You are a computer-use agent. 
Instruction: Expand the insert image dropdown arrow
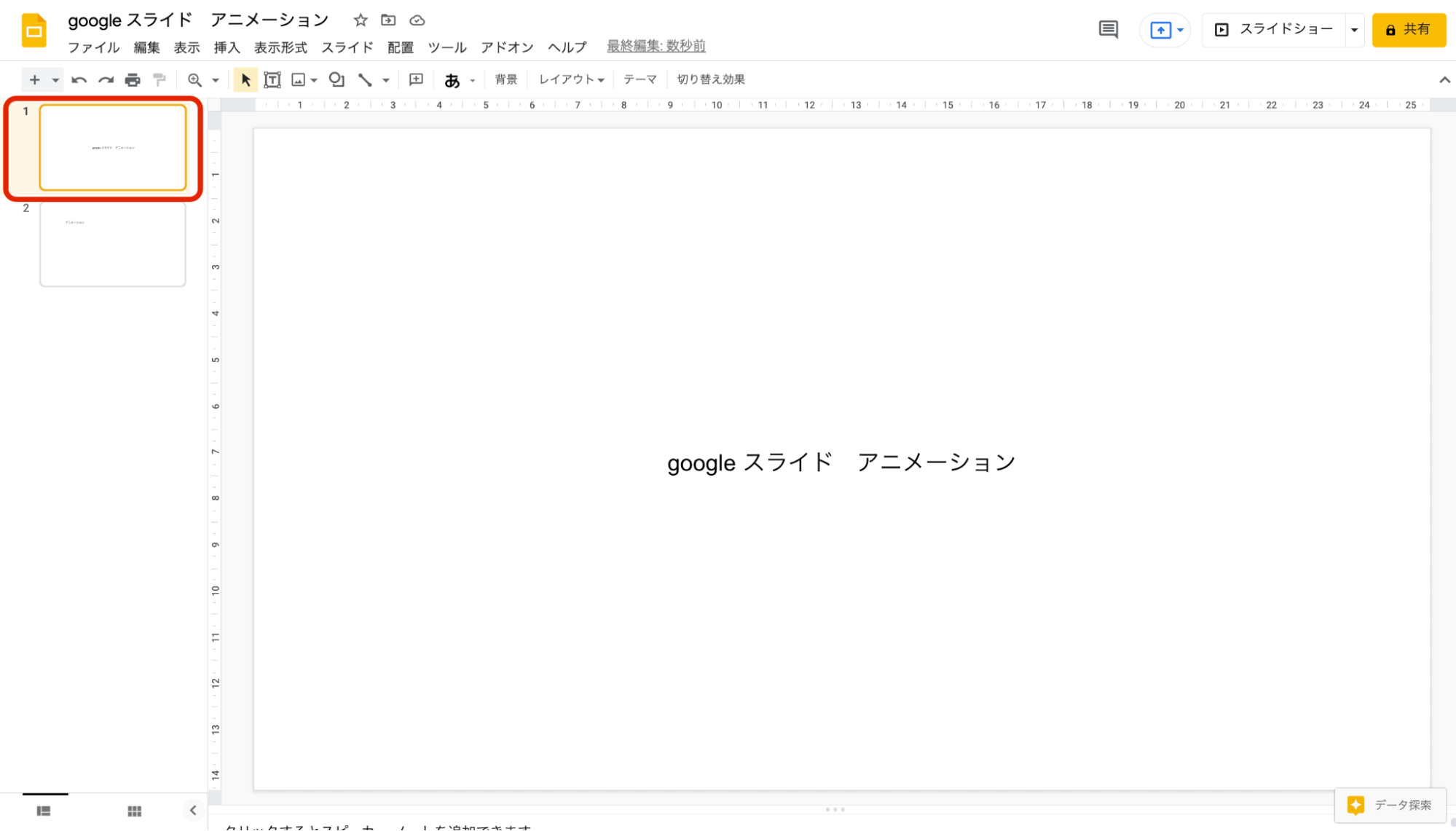[x=314, y=80]
